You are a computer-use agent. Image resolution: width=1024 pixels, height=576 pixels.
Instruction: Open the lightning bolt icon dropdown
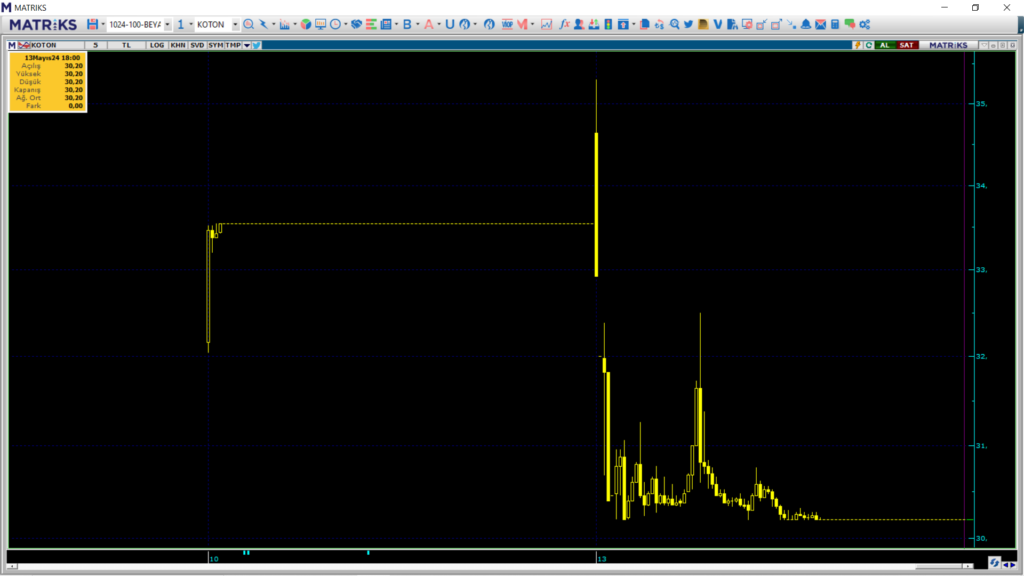(273, 24)
